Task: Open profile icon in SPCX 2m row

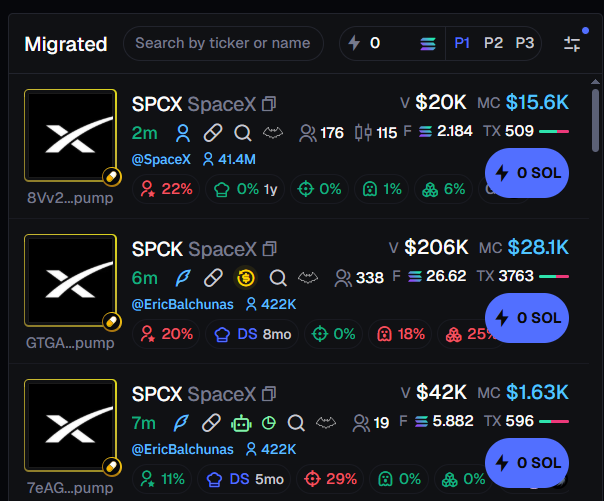Action: (183, 134)
